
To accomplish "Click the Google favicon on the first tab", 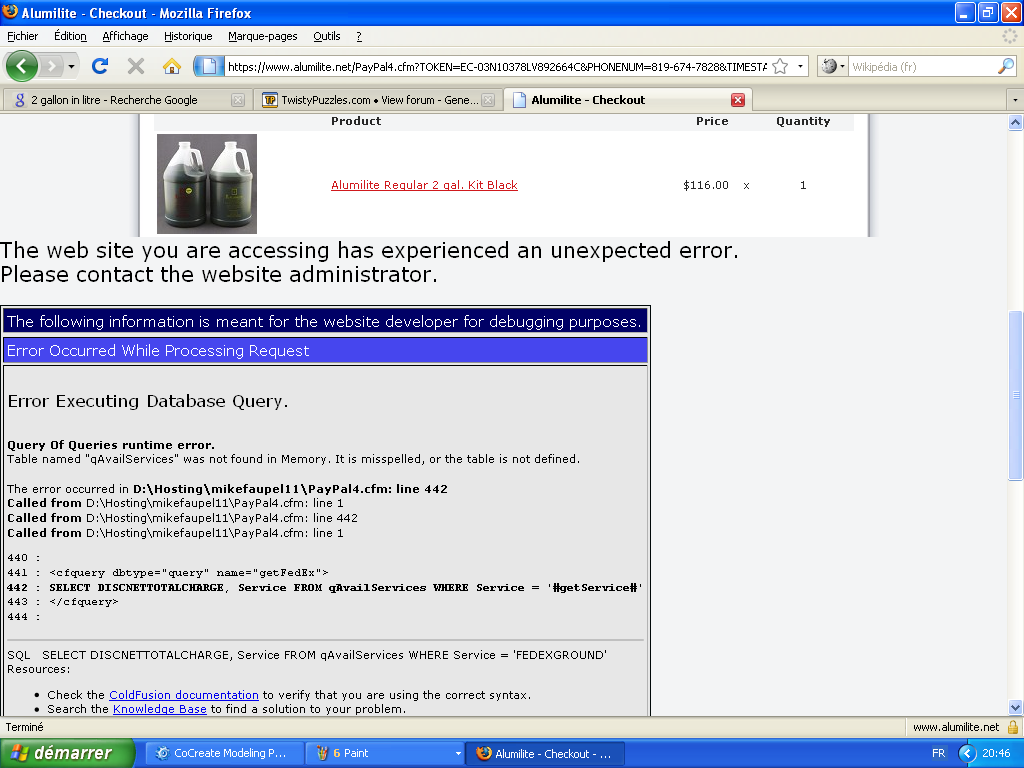I will coord(20,100).
